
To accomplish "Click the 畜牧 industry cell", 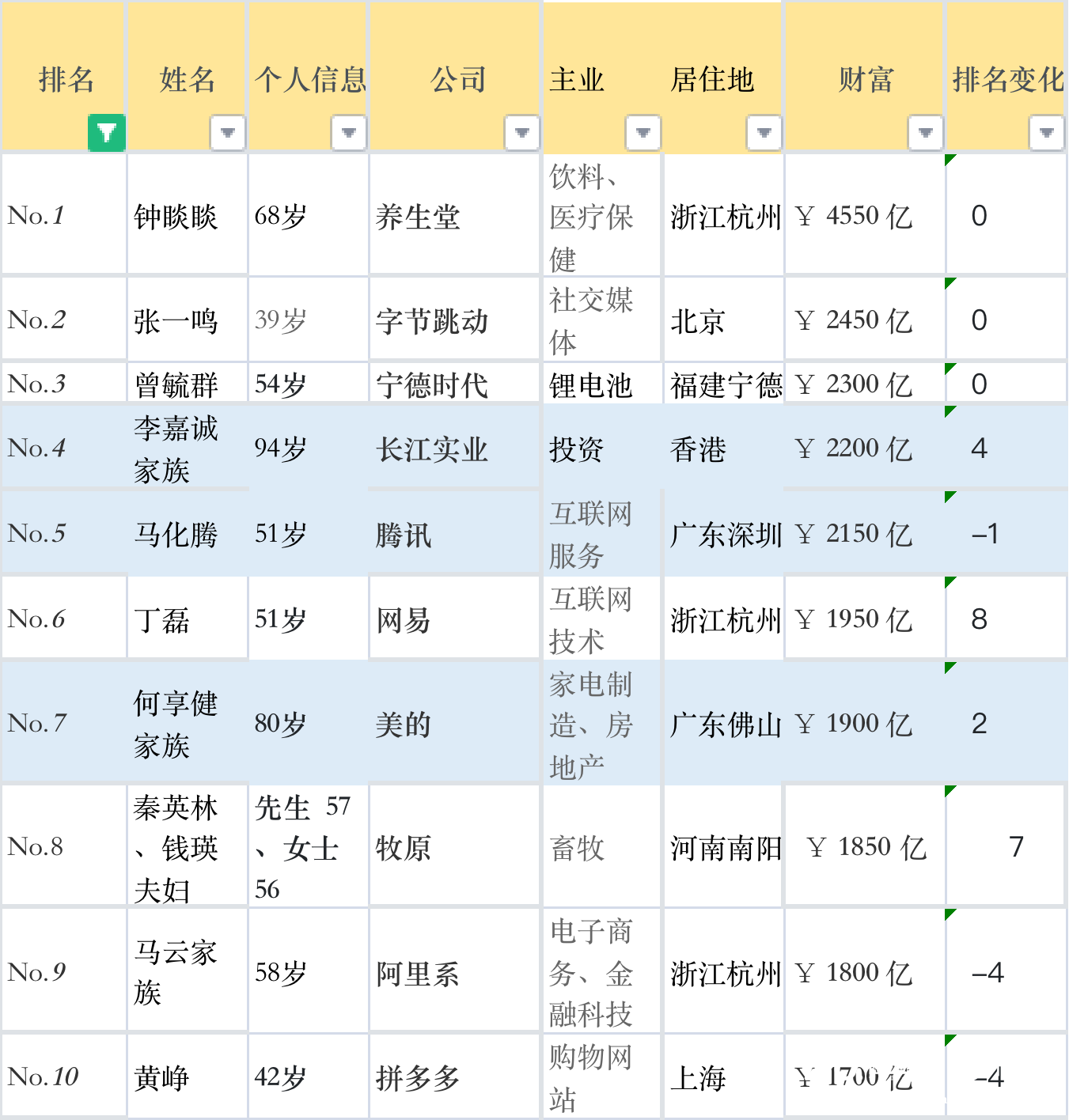I will [x=601, y=846].
